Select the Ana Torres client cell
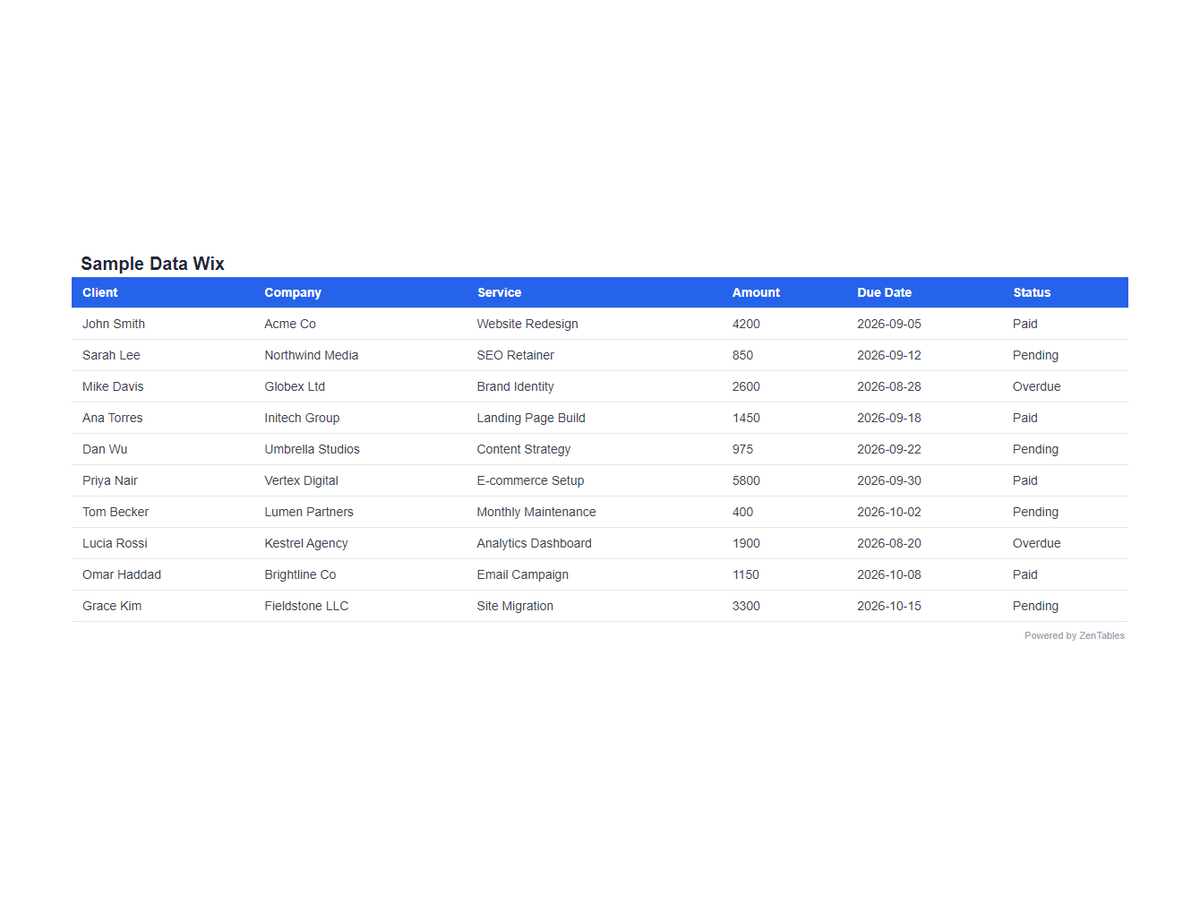The height and width of the screenshot is (900, 1200). (112, 418)
